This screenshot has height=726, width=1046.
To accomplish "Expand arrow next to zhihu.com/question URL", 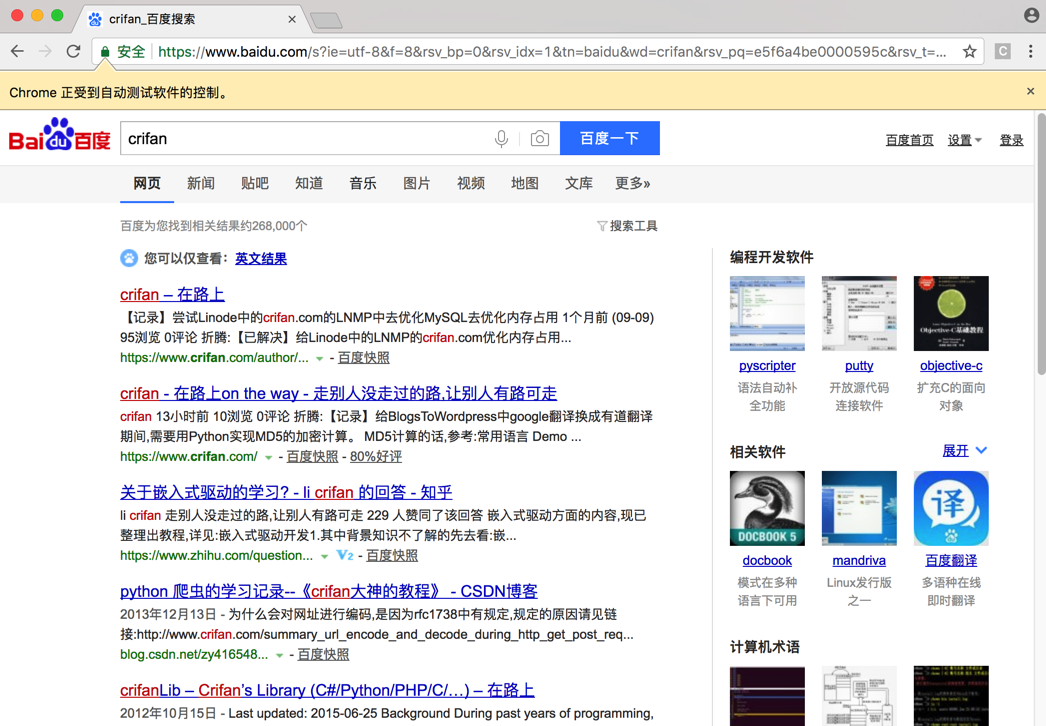I will (x=324, y=557).
